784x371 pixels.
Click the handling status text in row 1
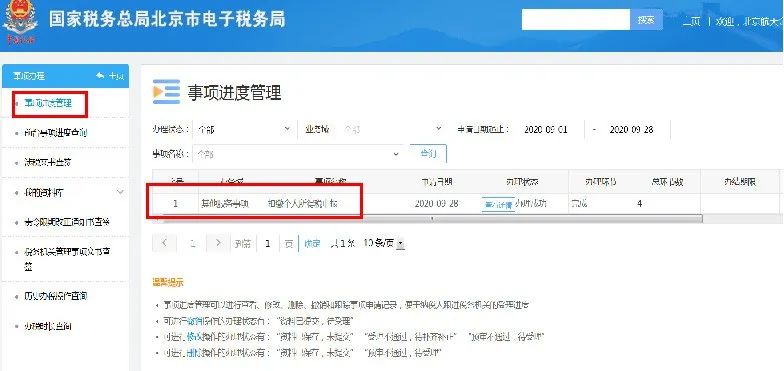click(532, 204)
